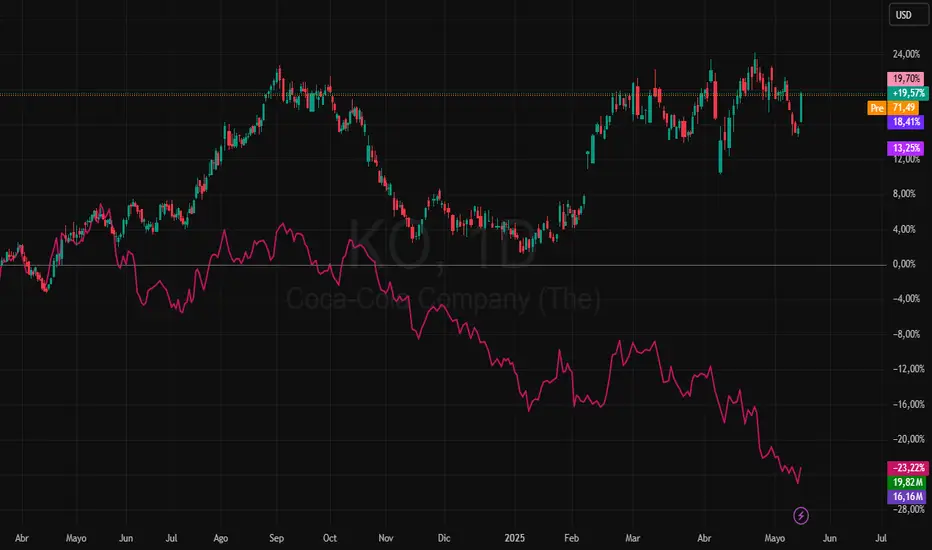Image resolution: width=932 pixels, height=550 pixels.
Task: Click the Sep month label
Action: point(276,538)
